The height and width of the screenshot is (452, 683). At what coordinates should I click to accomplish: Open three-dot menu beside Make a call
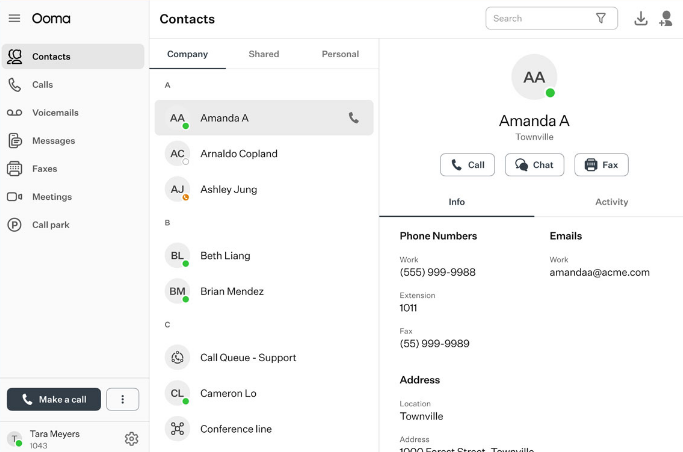pyautogui.click(x=122, y=400)
